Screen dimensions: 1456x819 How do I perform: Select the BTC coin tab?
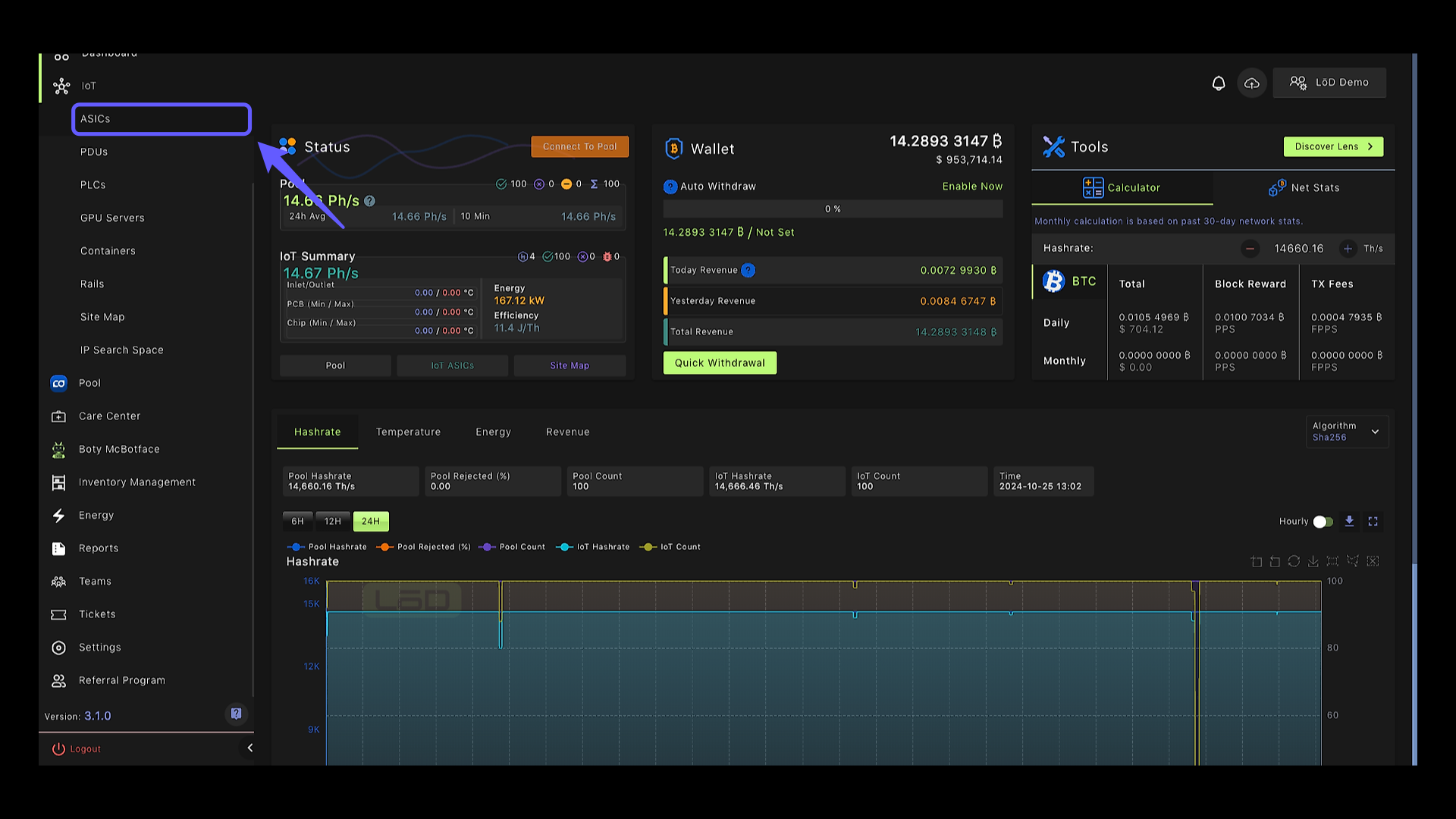pos(1070,281)
